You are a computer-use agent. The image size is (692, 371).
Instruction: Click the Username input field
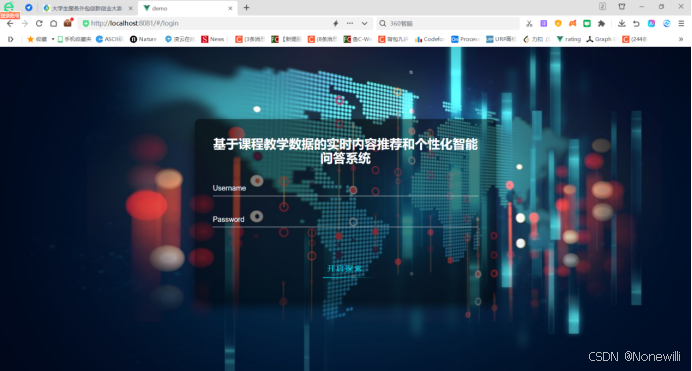(x=345, y=189)
